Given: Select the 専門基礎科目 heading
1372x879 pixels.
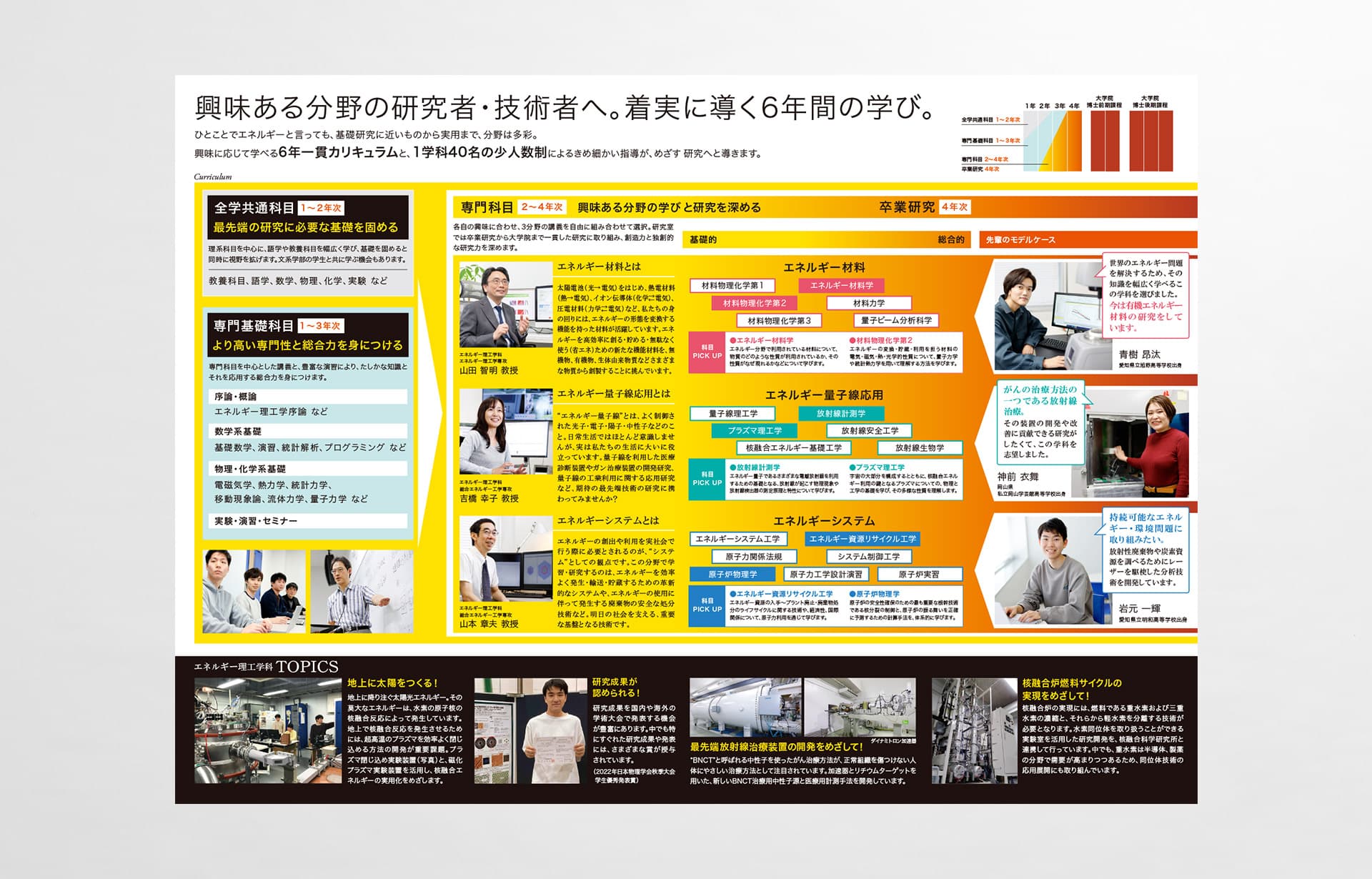Looking at the screenshot, I should tap(254, 326).
